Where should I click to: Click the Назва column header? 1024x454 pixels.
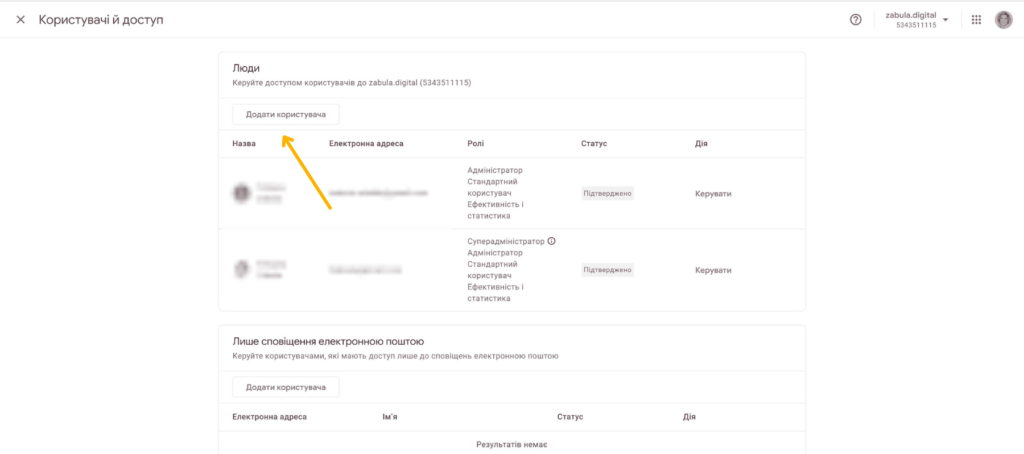pos(244,143)
